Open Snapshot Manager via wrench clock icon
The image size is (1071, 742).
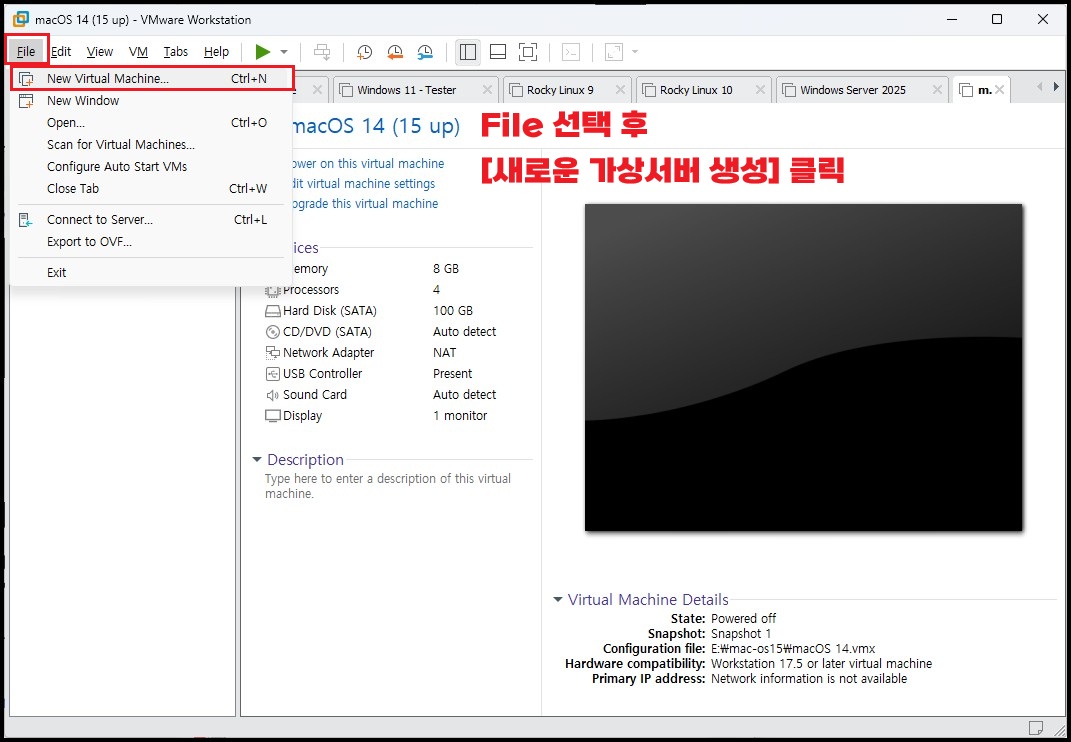[x=425, y=52]
